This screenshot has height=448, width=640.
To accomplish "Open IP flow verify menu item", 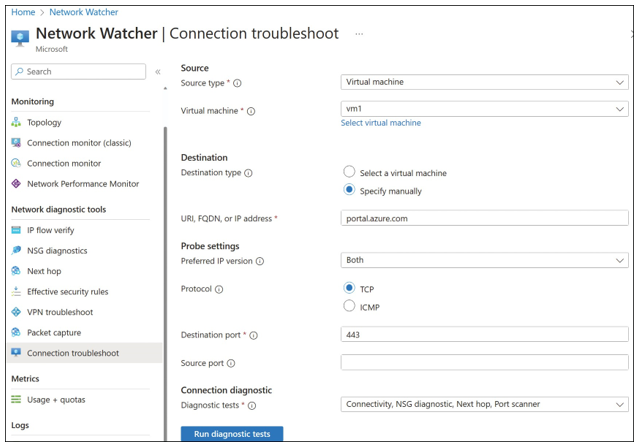I will point(51,230).
